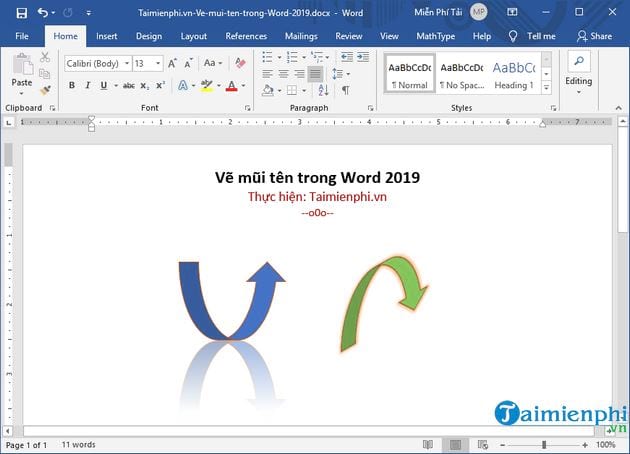Expand Paste options arrow
The image size is (630, 454).
22,94
